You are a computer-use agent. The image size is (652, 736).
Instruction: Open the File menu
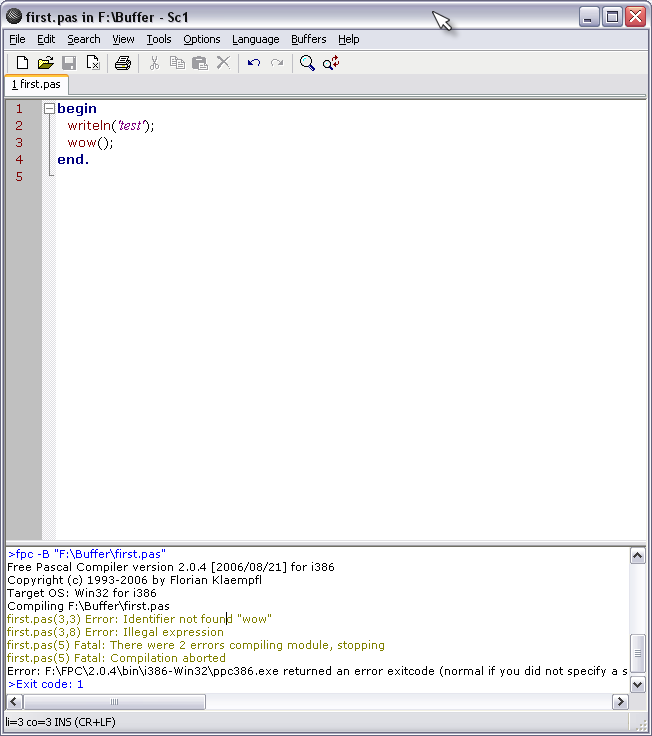click(17, 39)
